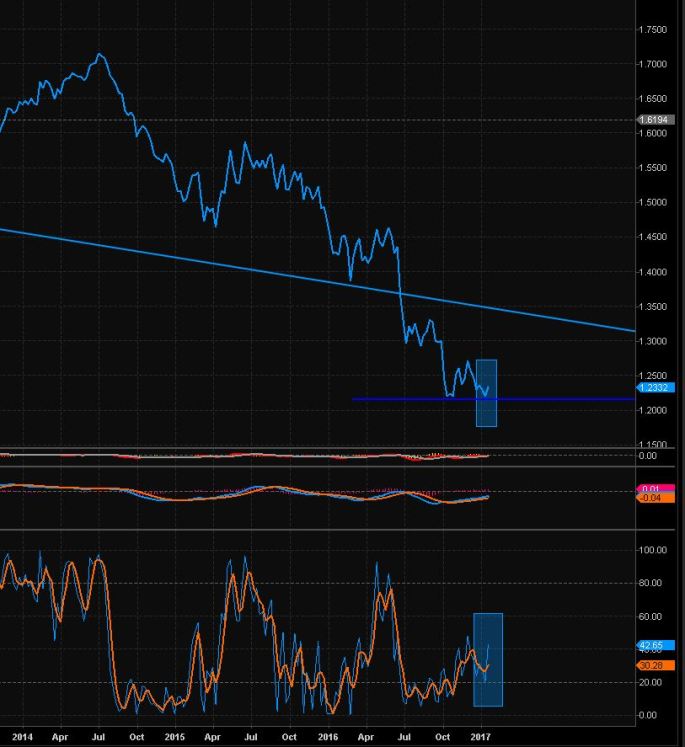
Task: Click the 2016 label on time axis
Action: pyautogui.click(x=327, y=736)
